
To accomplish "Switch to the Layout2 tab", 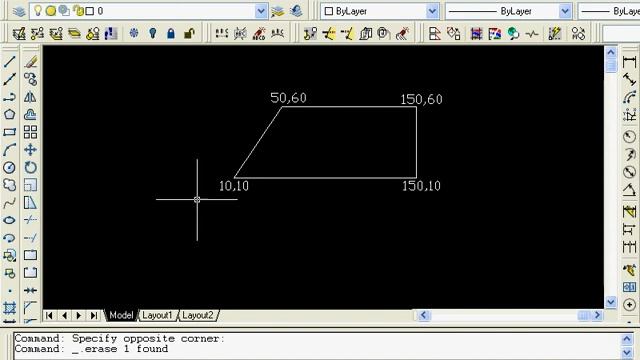I will click(198, 315).
